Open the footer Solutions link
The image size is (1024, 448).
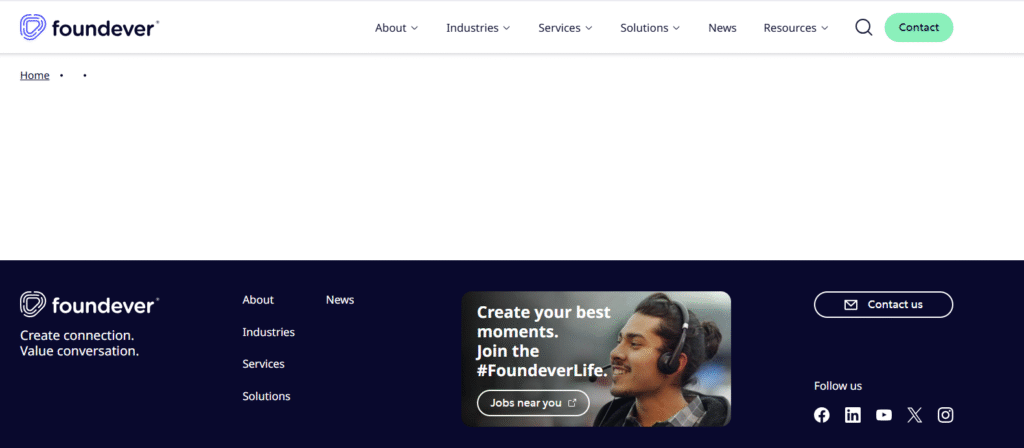266,396
